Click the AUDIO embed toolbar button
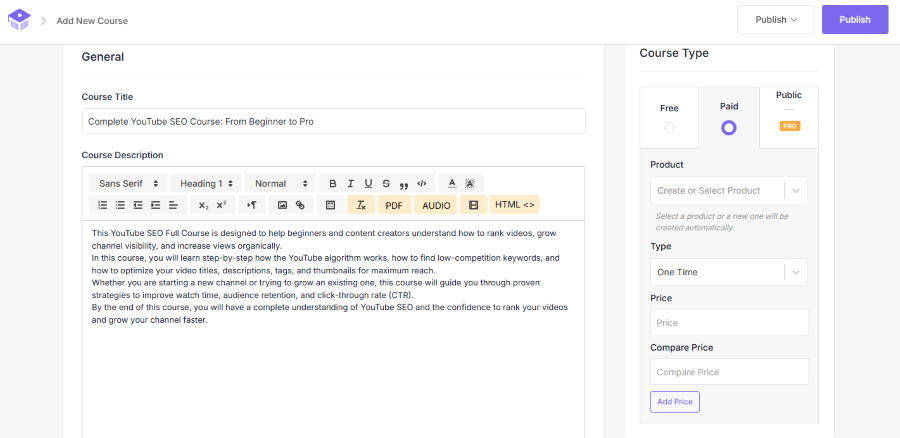Image resolution: width=900 pixels, height=438 pixels. [436, 205]
